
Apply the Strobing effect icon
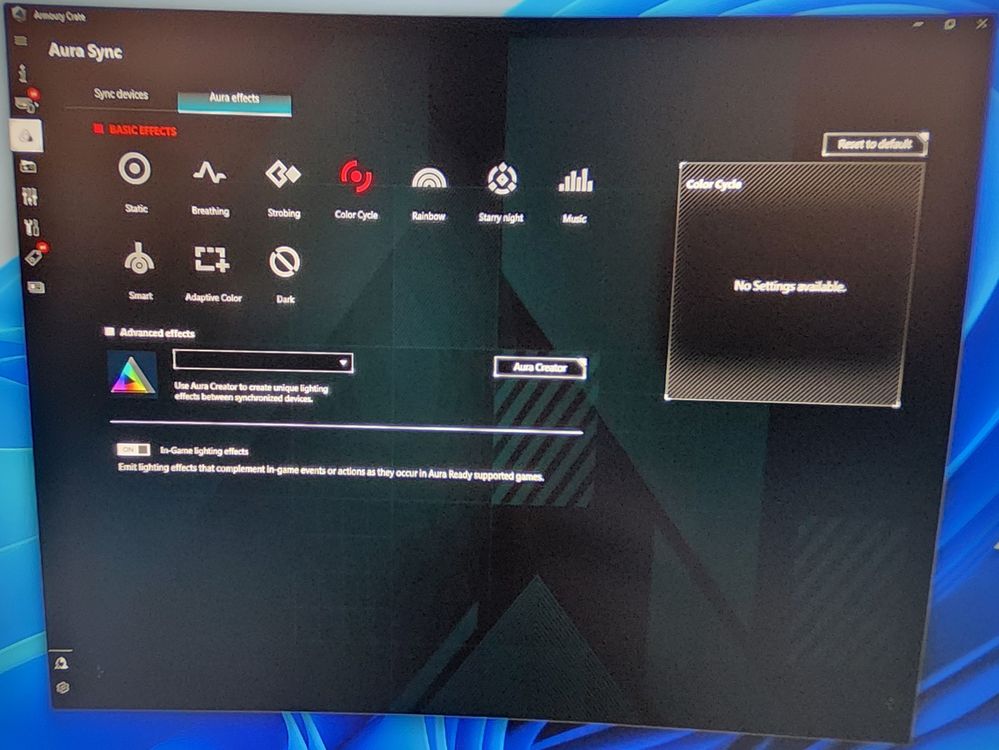[x=283, y=173]
